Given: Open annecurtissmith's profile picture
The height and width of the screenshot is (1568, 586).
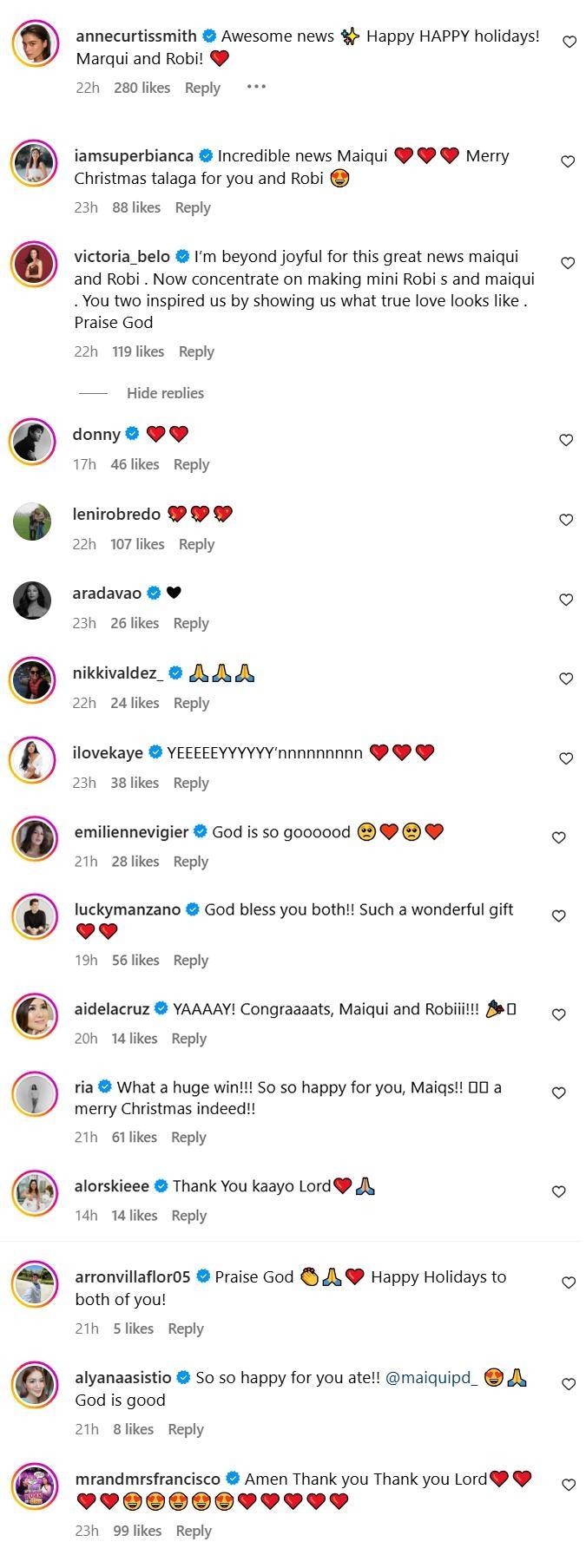Looking at the screenshot, I should tap(36, 43).
